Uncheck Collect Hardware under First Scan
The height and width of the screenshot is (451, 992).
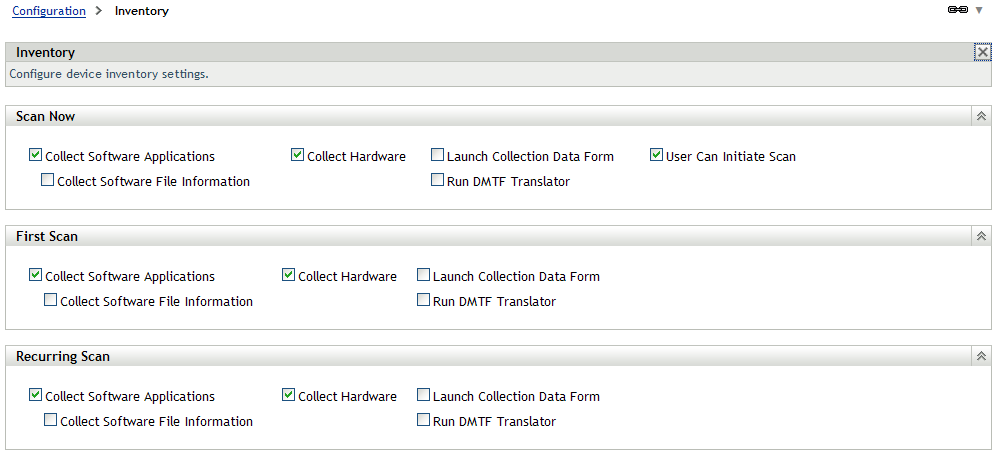(x=289, y=276)
